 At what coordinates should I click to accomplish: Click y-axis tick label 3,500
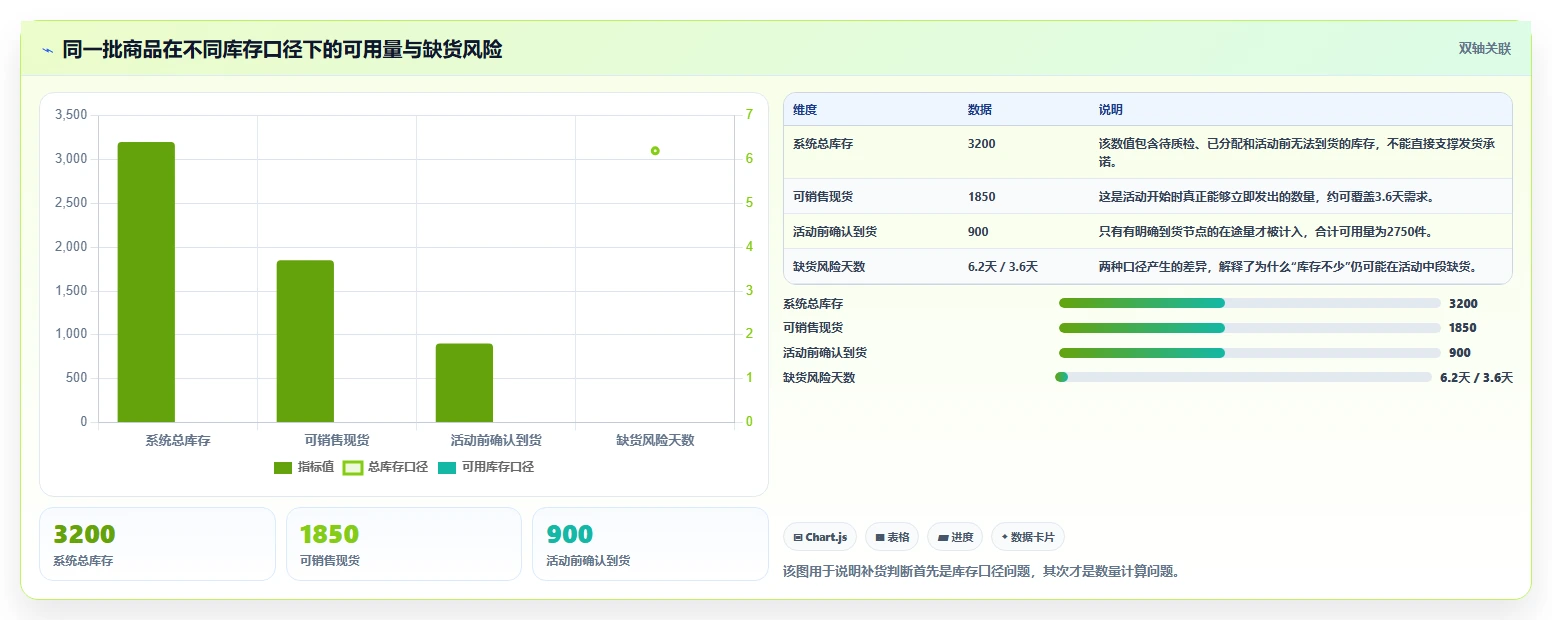[x=70, y=115]
